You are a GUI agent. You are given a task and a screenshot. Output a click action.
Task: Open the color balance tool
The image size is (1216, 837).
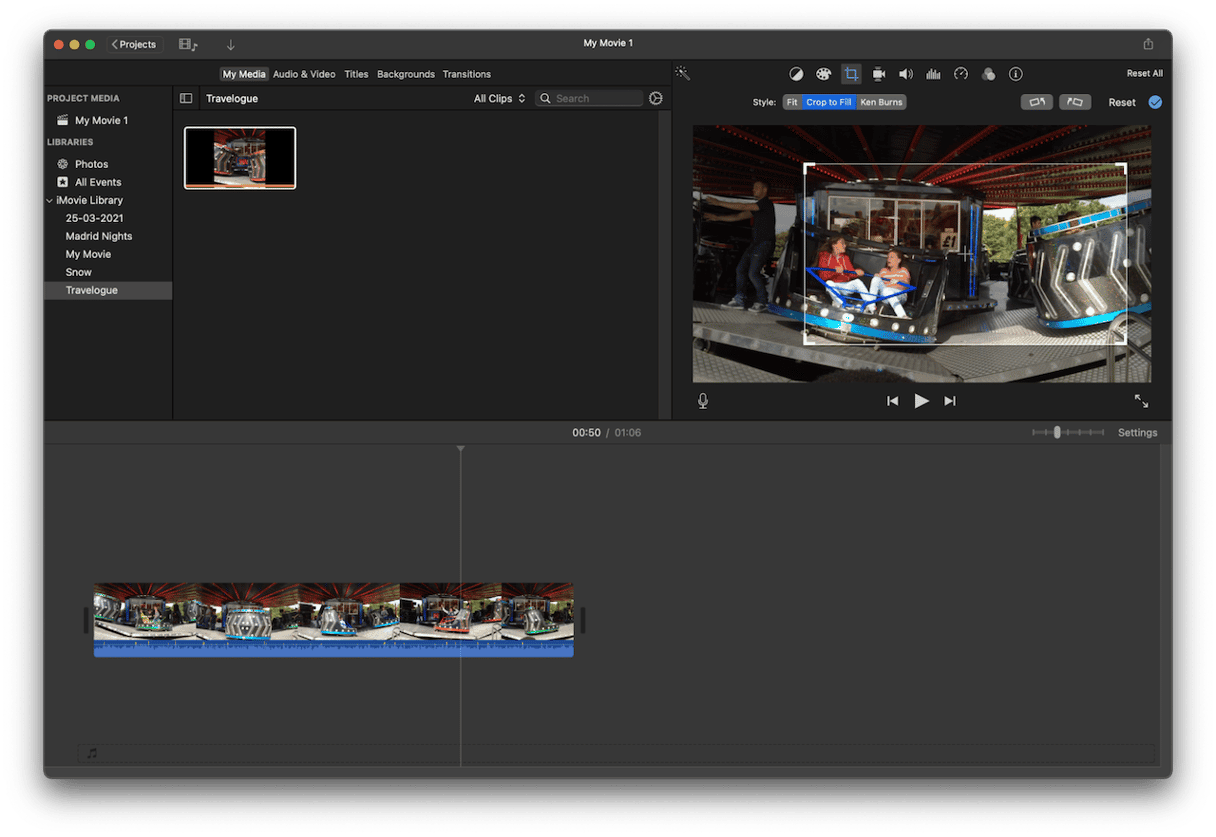click(796, 74)
